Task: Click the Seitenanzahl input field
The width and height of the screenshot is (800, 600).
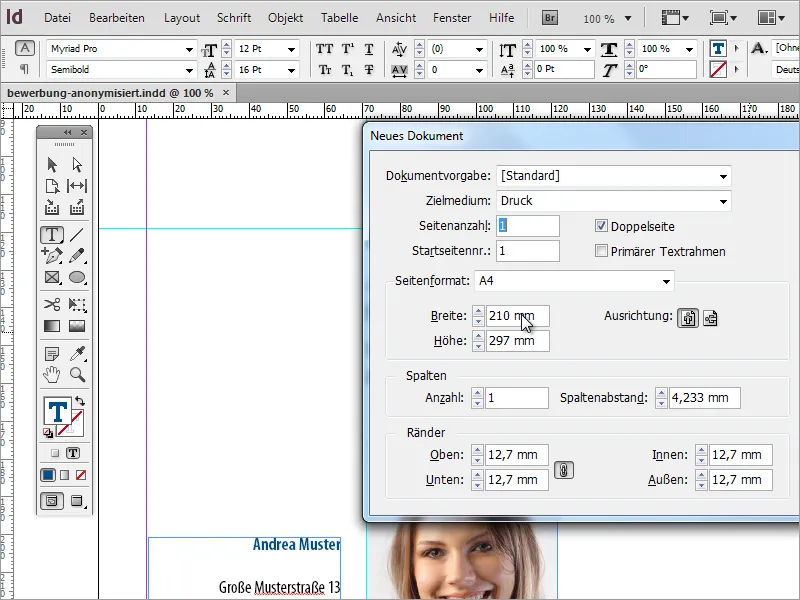Action: pos(528,226)
